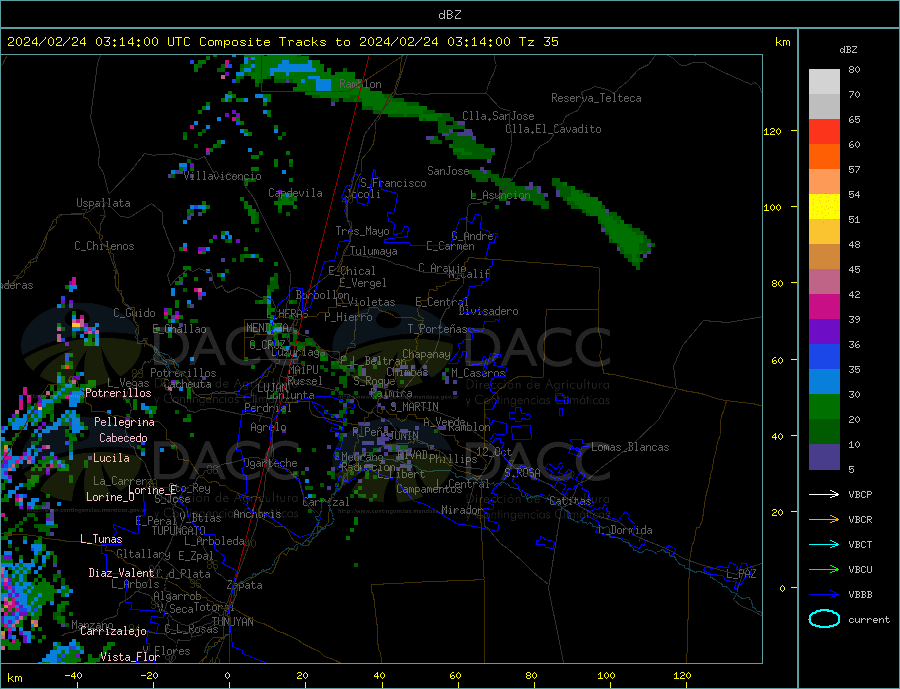The image size is (900, 689).
Task: Pick the orange 60–57 dBZ swatch
Action: click(824, 157)
